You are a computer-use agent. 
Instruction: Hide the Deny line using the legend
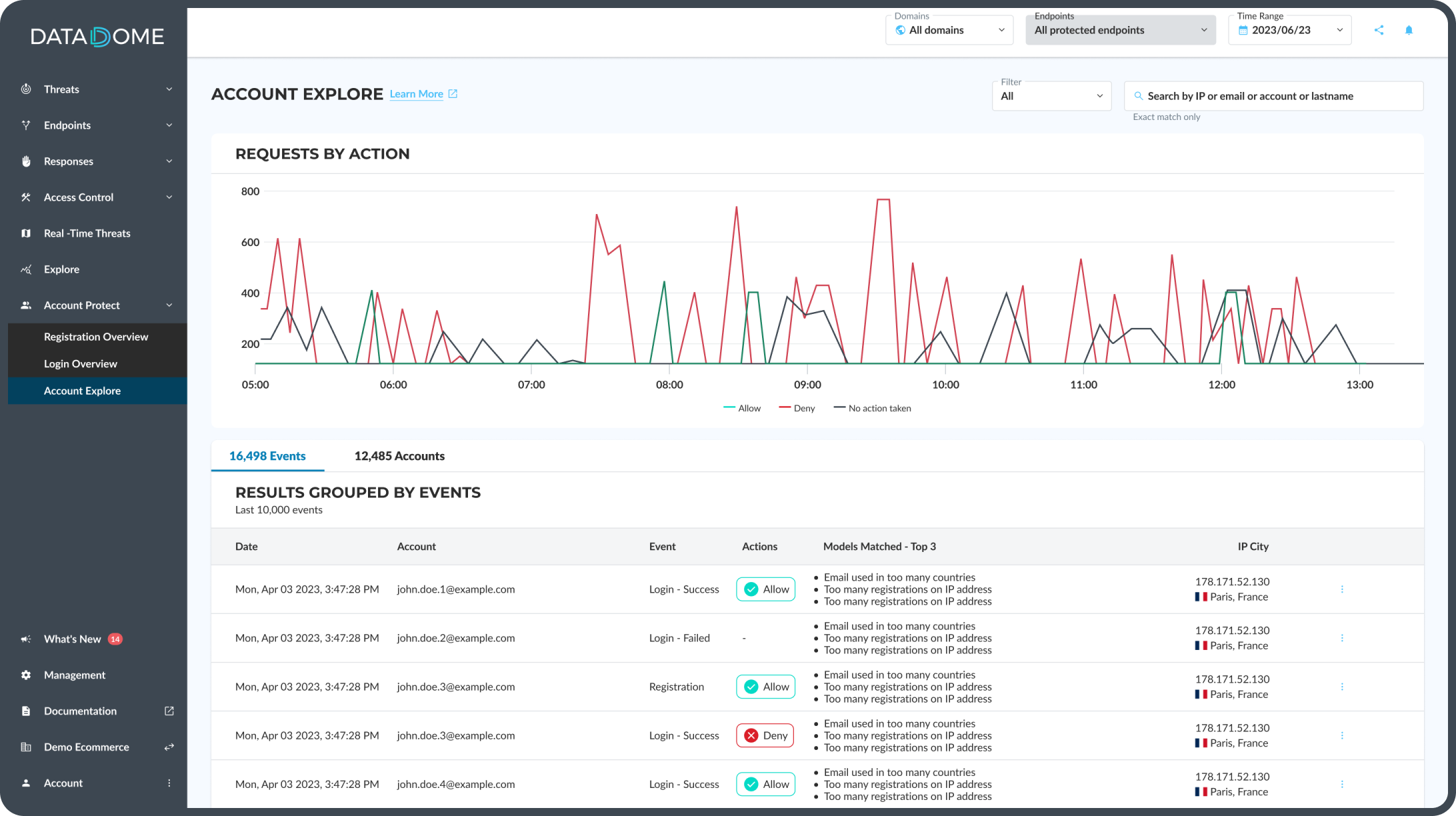click(797, 407)
